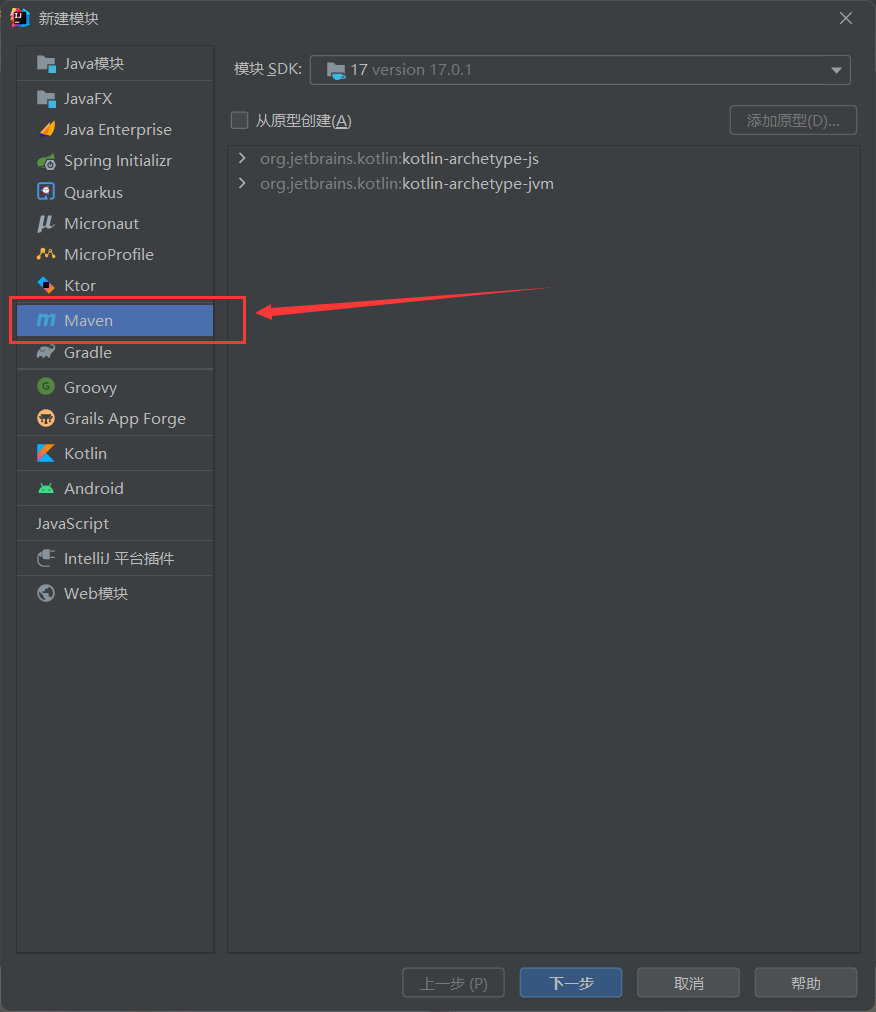
Task: Click the SDK folder icon in the combo box
Action: pyautogui.click(x=336, y=70)
